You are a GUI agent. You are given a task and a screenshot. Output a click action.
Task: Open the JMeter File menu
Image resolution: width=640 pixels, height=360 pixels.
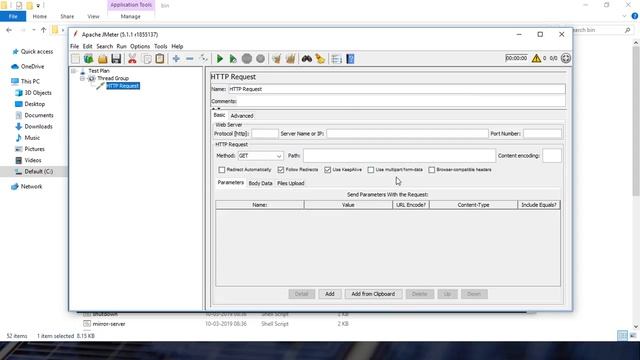(74, 47)
